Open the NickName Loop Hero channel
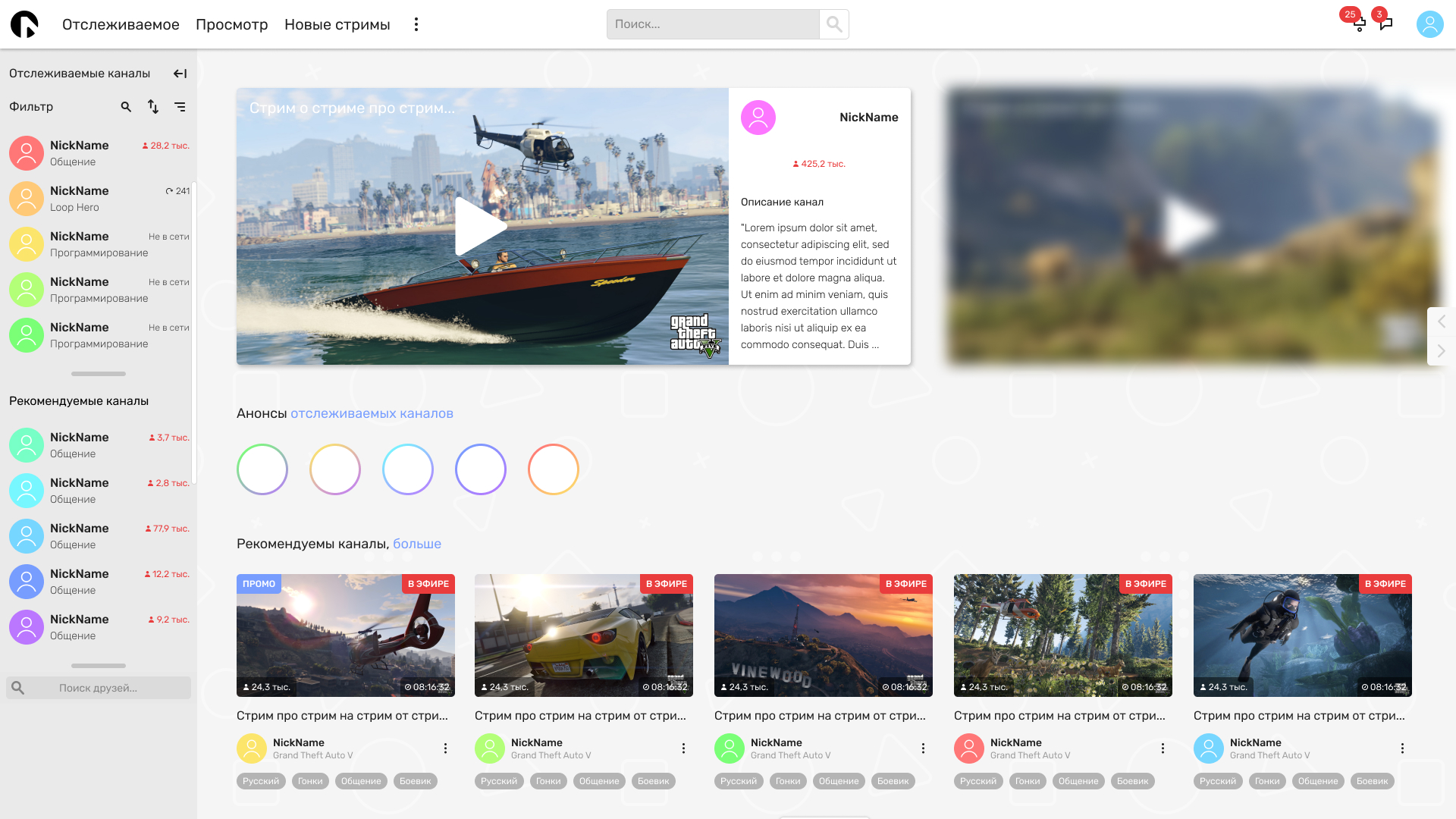Screen dimensions: 1456x819 coord(99,199)
